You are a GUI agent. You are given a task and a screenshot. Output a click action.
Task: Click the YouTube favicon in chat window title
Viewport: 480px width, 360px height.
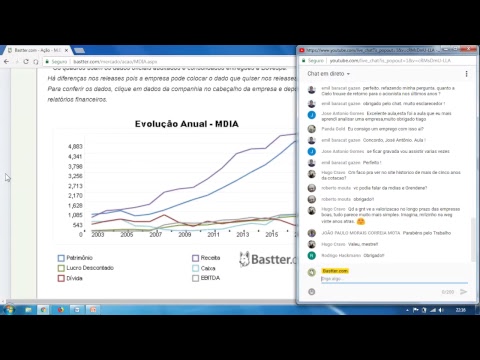pos(302,50)
